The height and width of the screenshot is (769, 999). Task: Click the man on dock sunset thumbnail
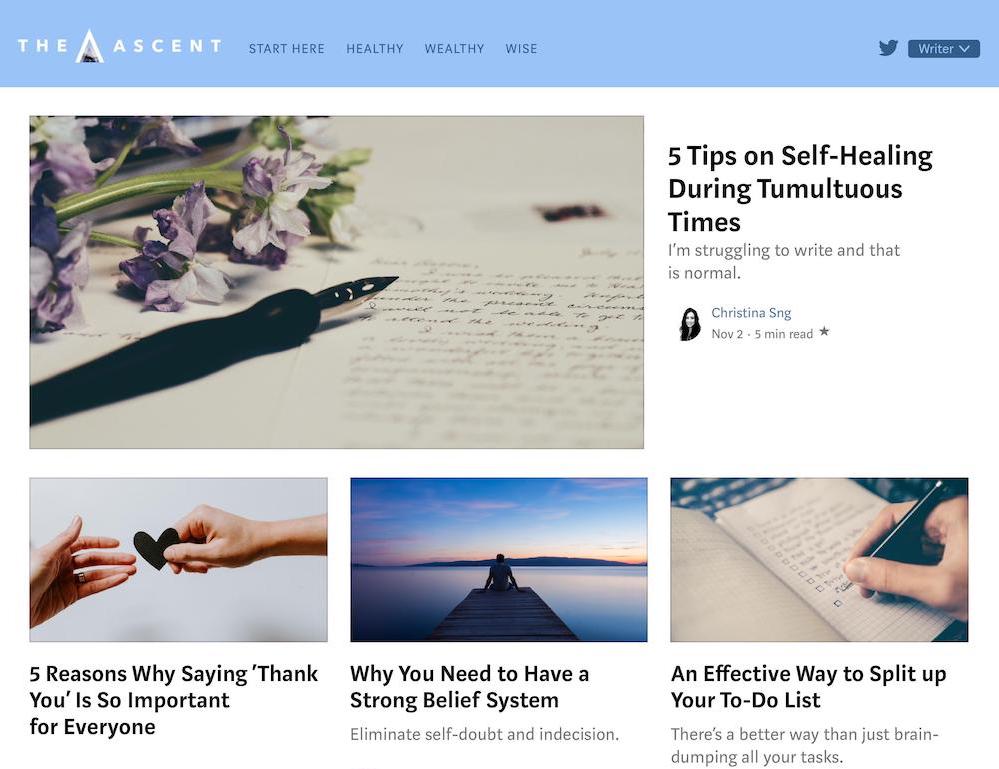coord(499,559)
